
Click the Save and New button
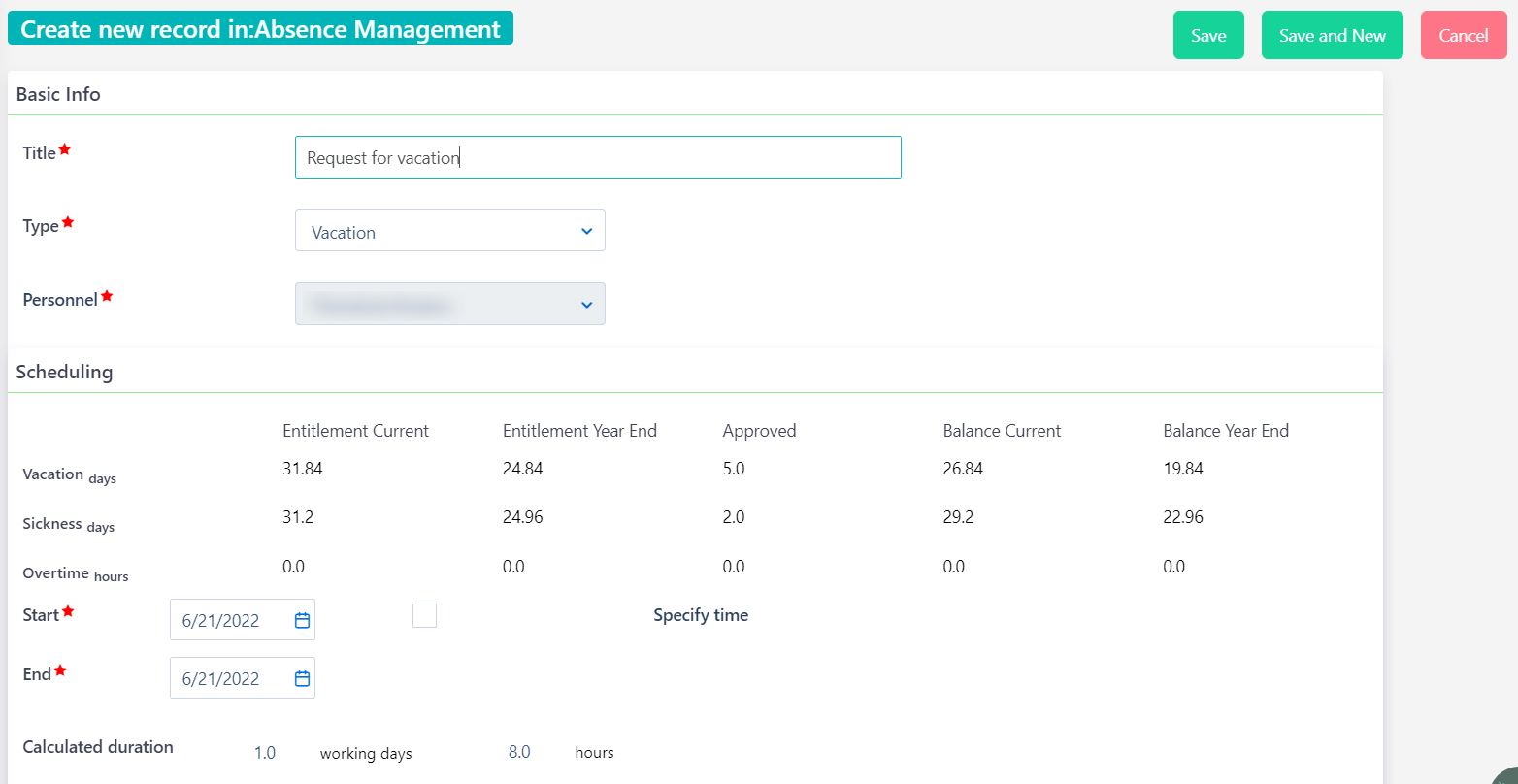pos(1332,35)
